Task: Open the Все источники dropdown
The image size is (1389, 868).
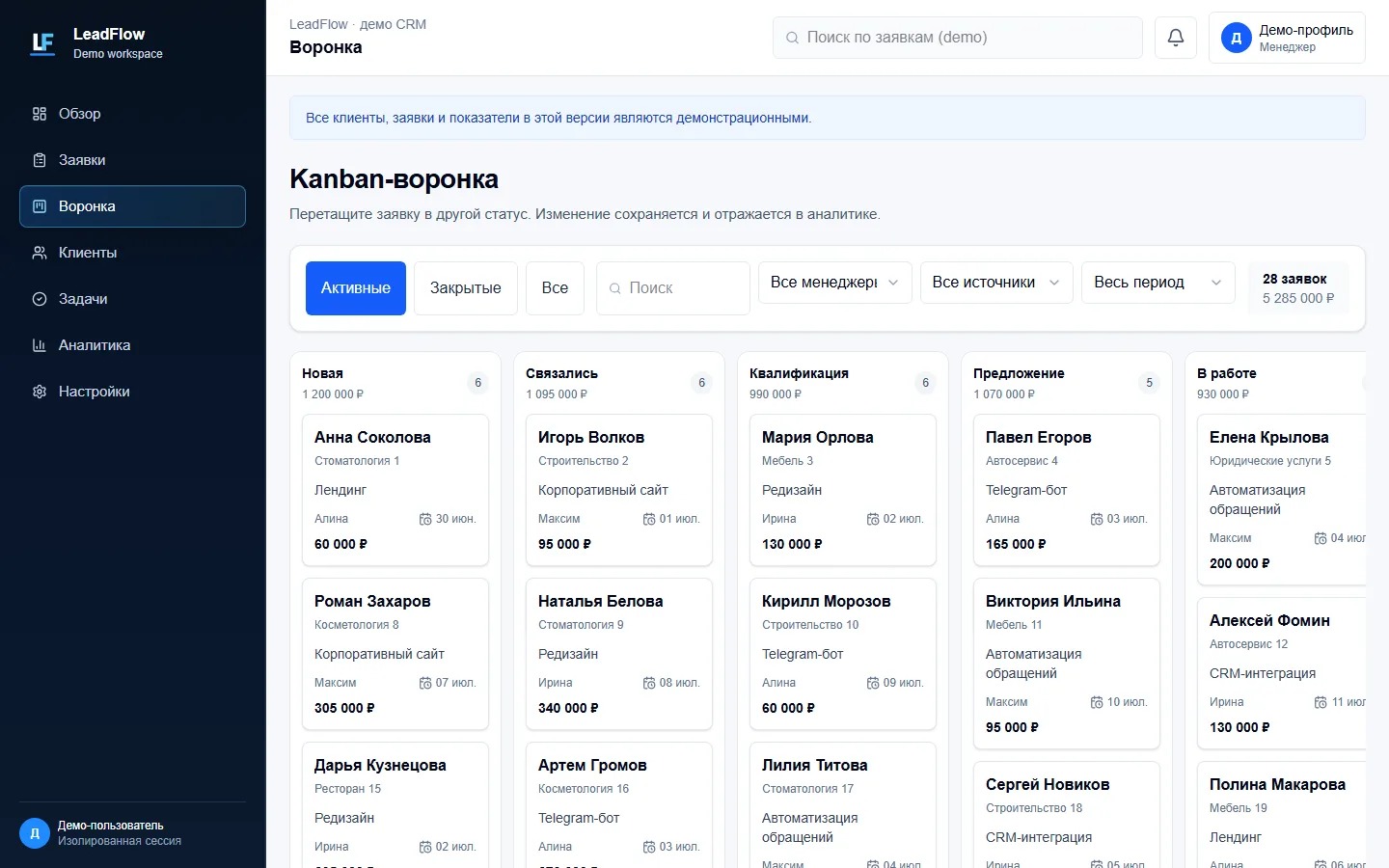Action: [996, 283]
